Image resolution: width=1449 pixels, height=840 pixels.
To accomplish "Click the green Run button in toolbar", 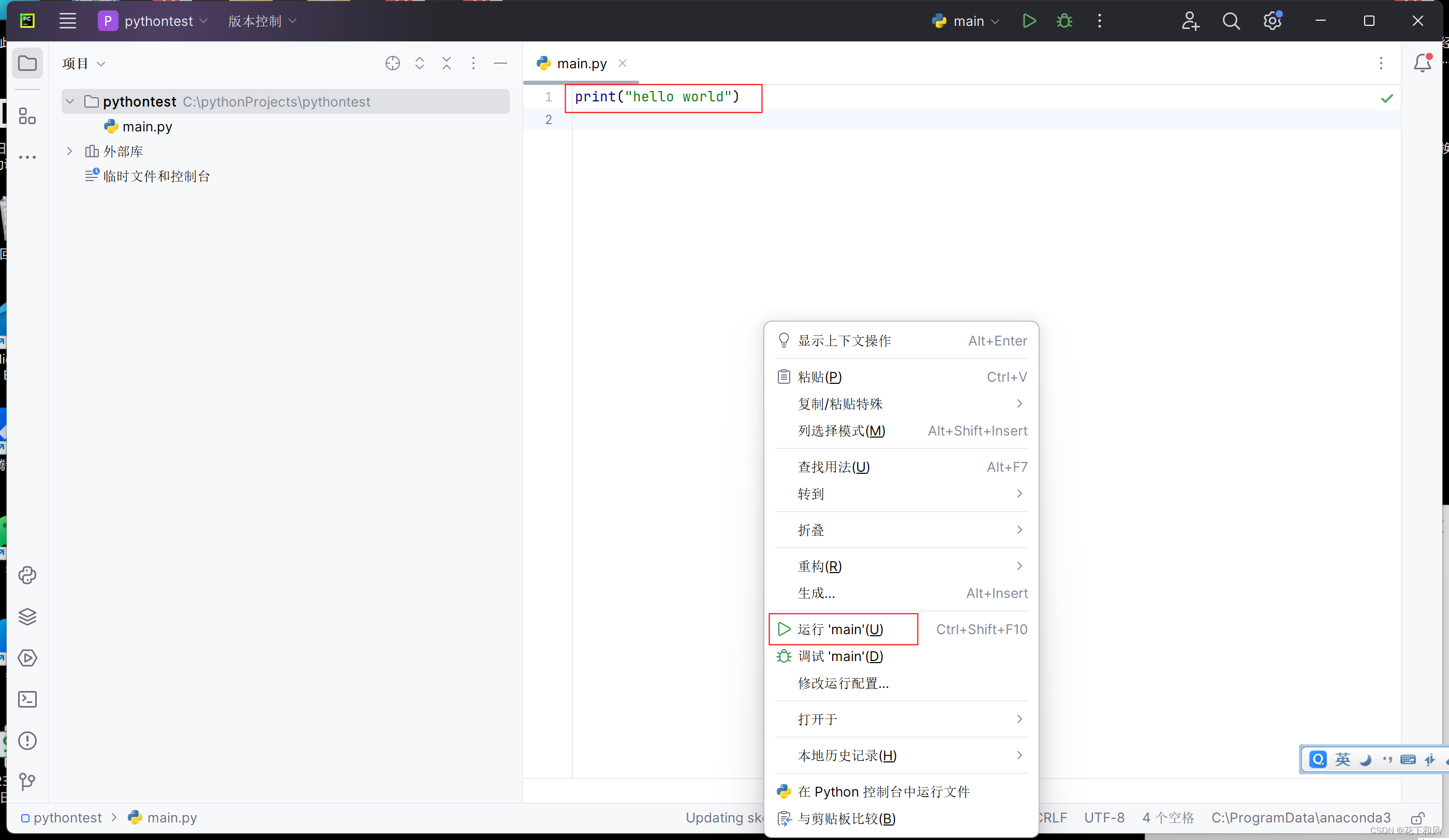I will click(1029, 21).
